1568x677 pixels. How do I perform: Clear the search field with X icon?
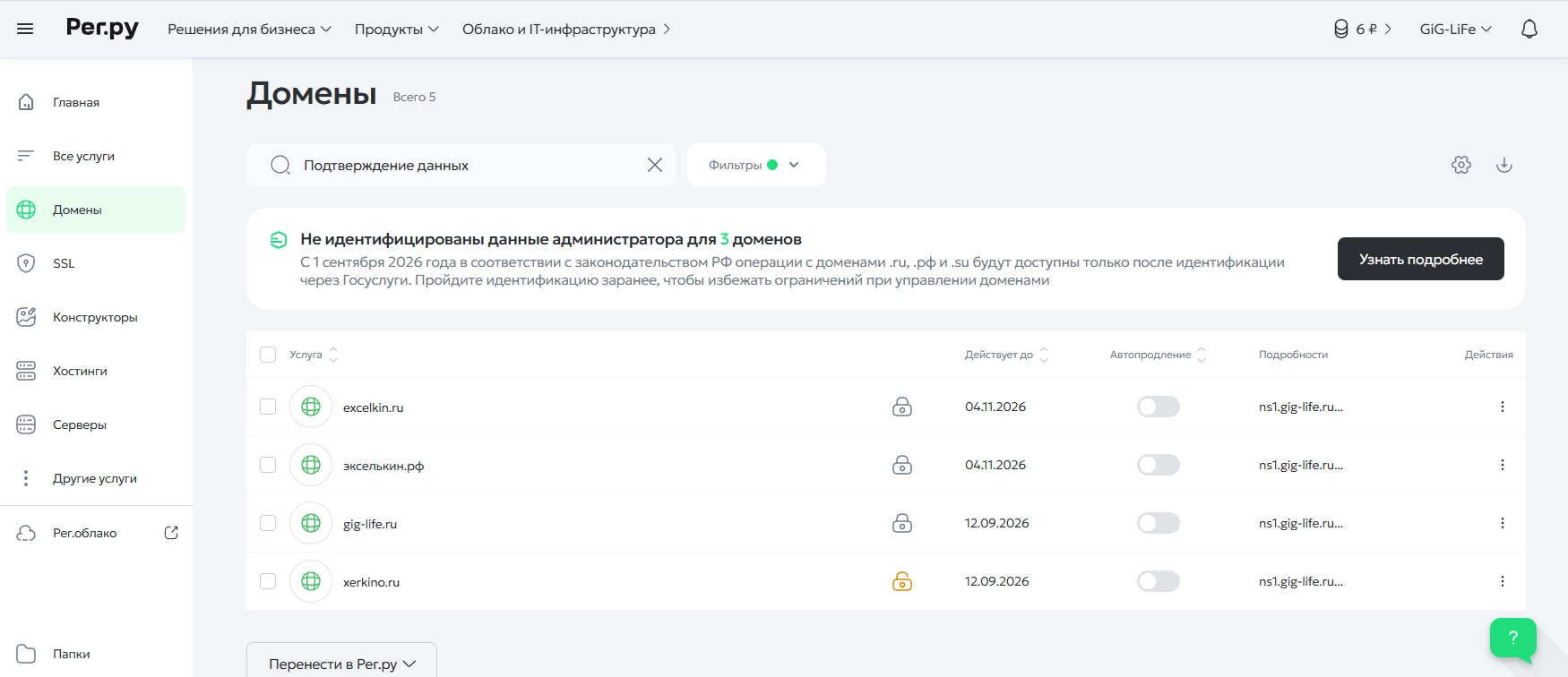click(x=655, y=165)
